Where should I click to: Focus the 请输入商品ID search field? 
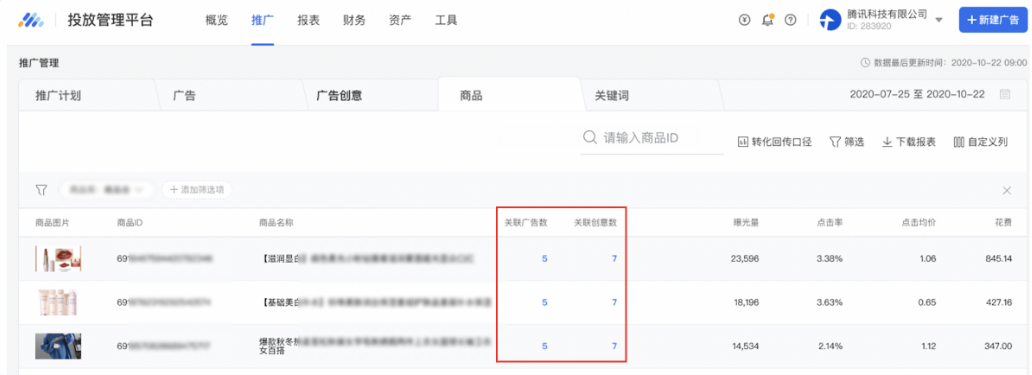point(652,139)
